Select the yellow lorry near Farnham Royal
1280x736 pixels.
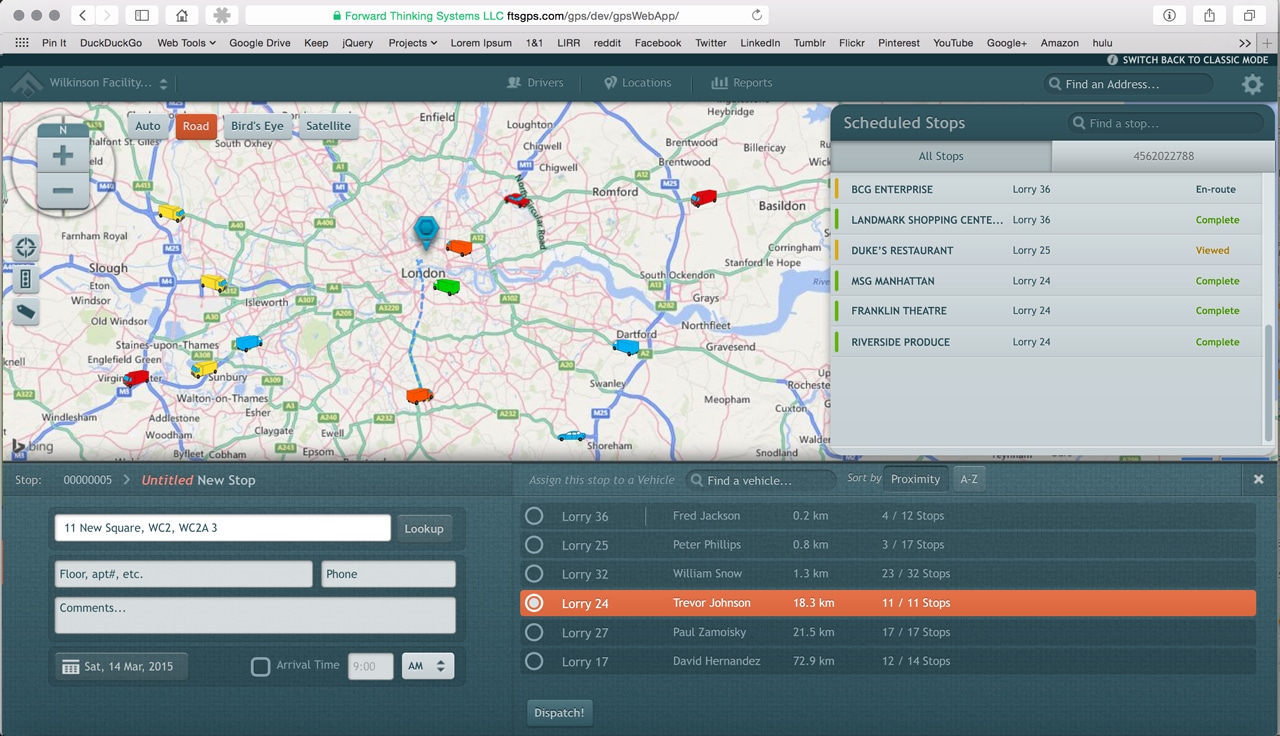coord(171,212)
